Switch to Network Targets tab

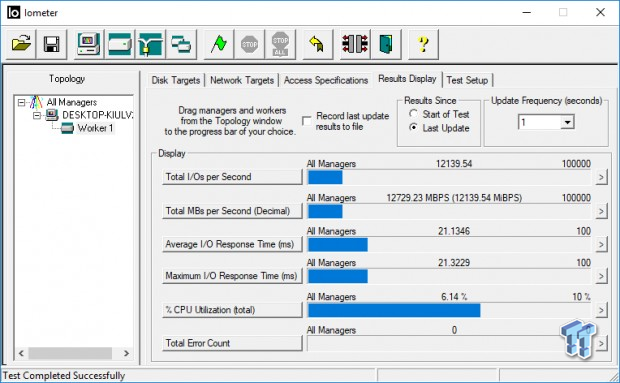242,80
